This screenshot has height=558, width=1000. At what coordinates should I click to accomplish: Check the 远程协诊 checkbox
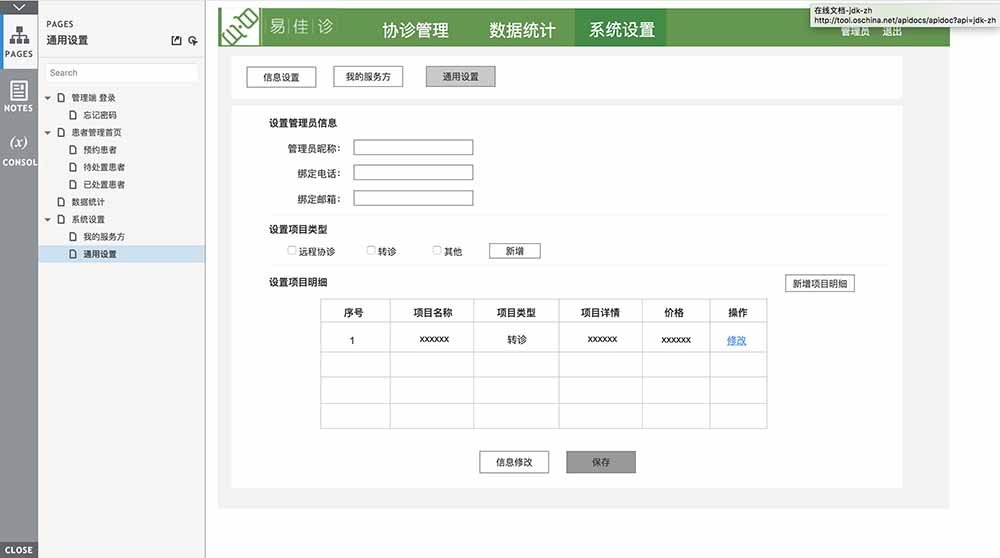coord(292,250)
